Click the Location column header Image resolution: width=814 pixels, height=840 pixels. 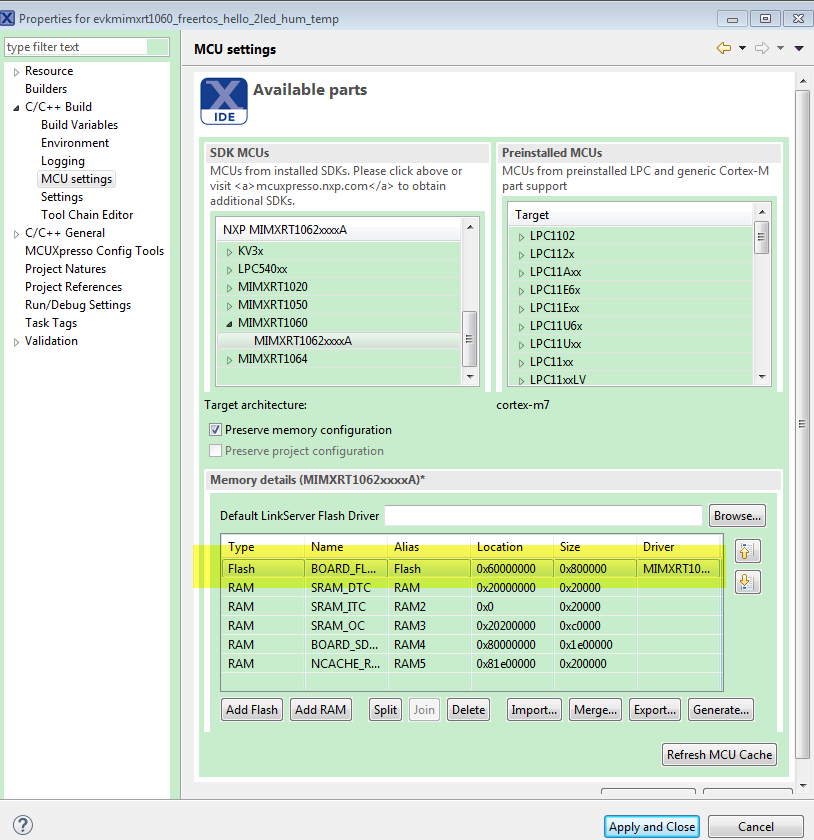click(x=512, y=547)
